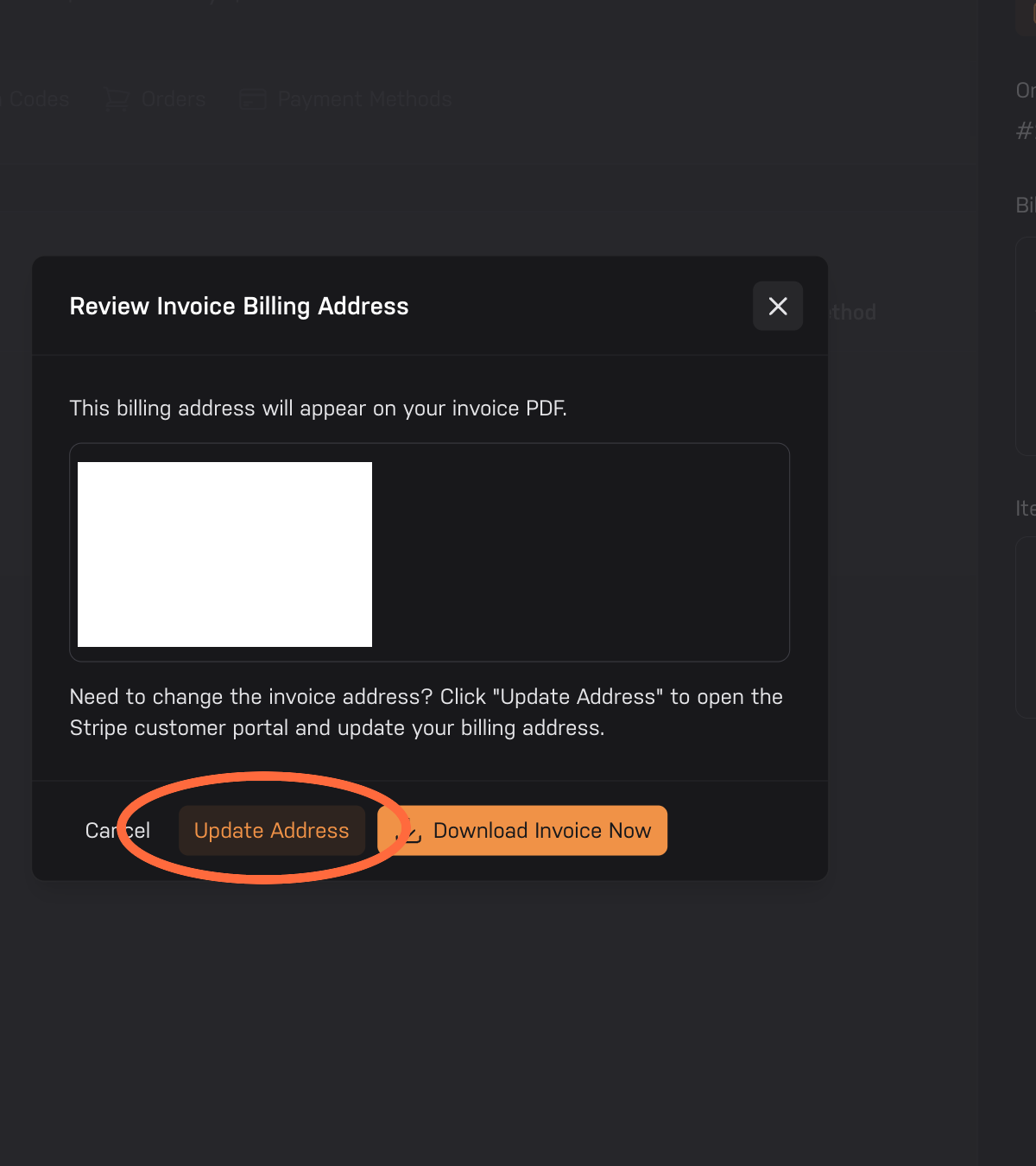Select the billing address preview box
Screen dimensions: 1036x1166
[429, 553]
